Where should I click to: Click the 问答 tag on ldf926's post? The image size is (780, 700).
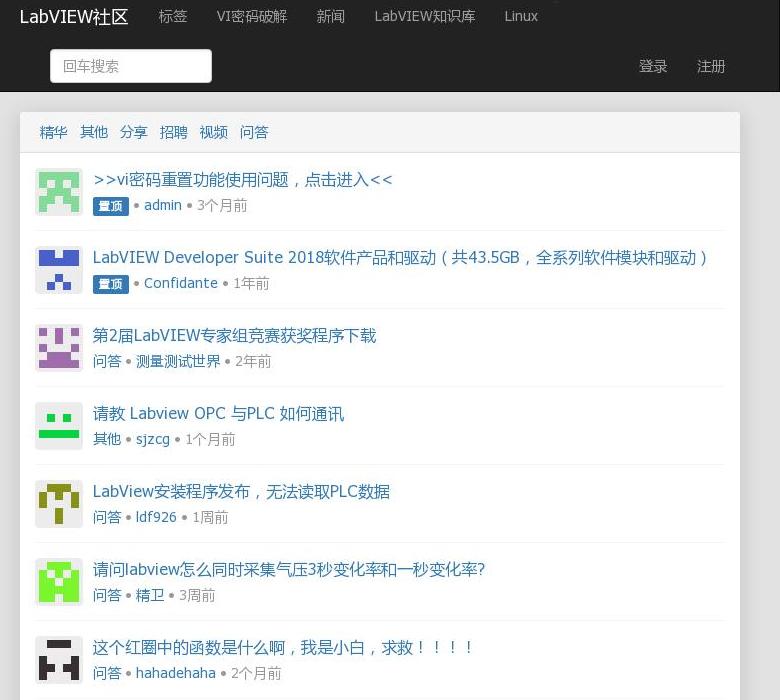click(x=107, y=517)
